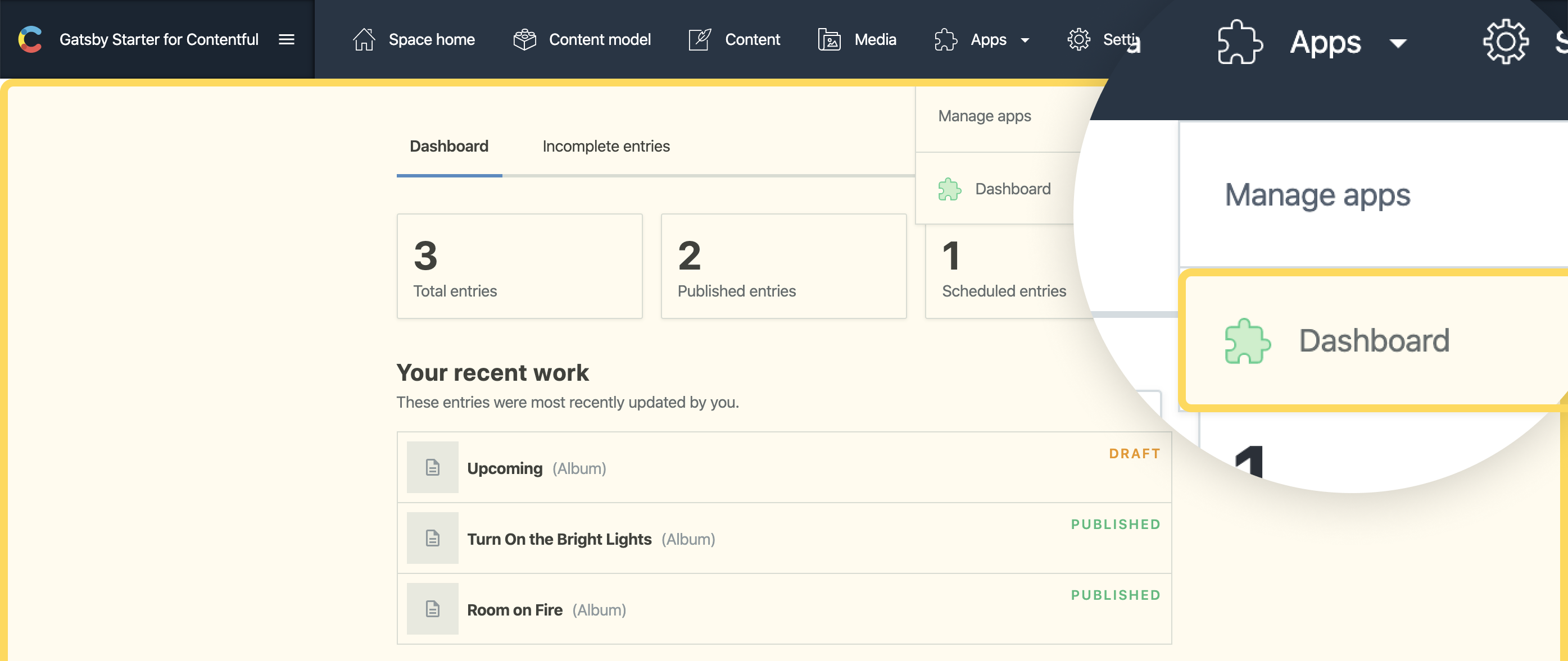Image resolution: width=1568 pixels, height=661 pixels.
Task: Expand the Apps dropdown arrow
Action: click(x=1025, y=41)
